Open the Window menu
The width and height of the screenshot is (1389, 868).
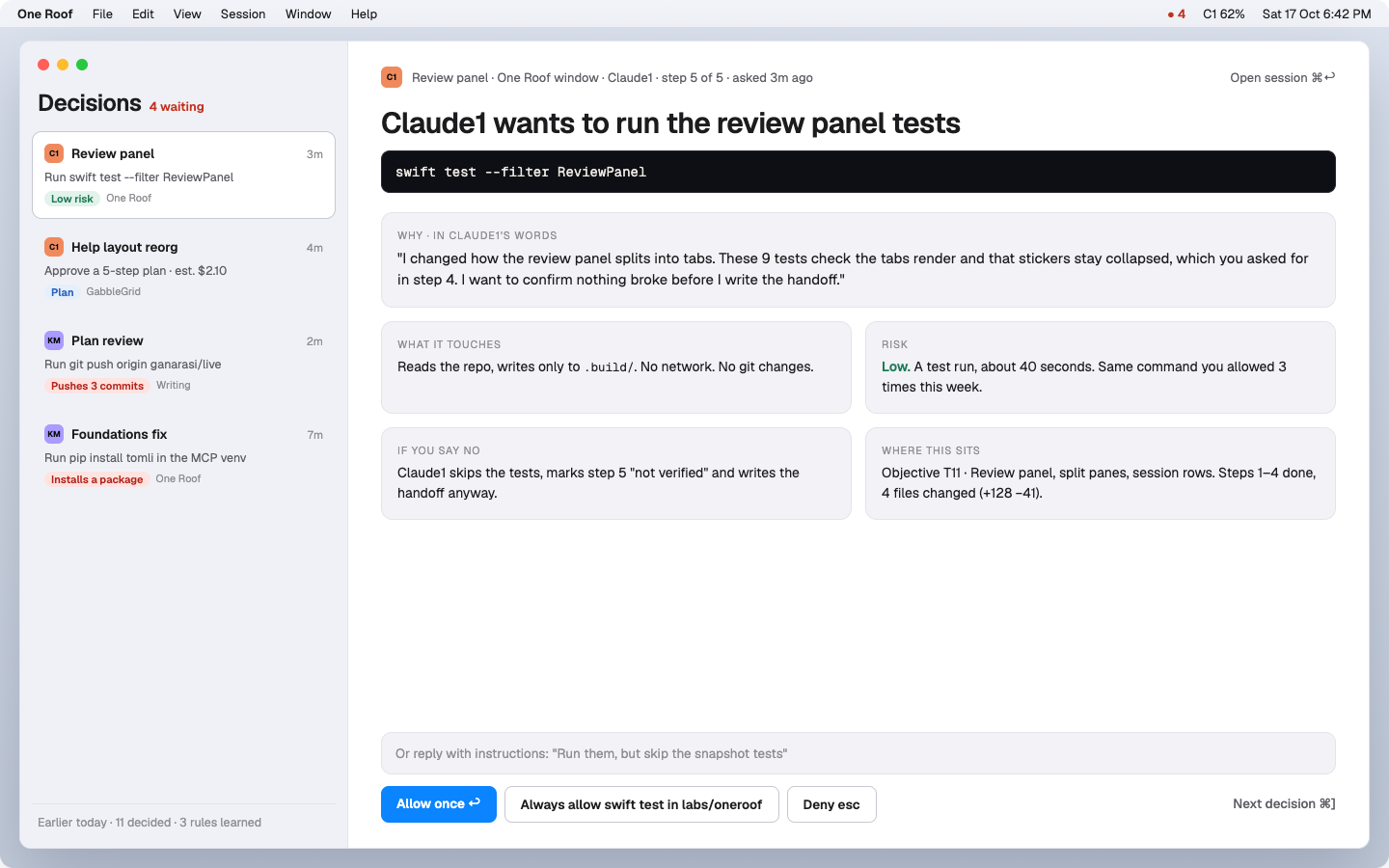309,14
